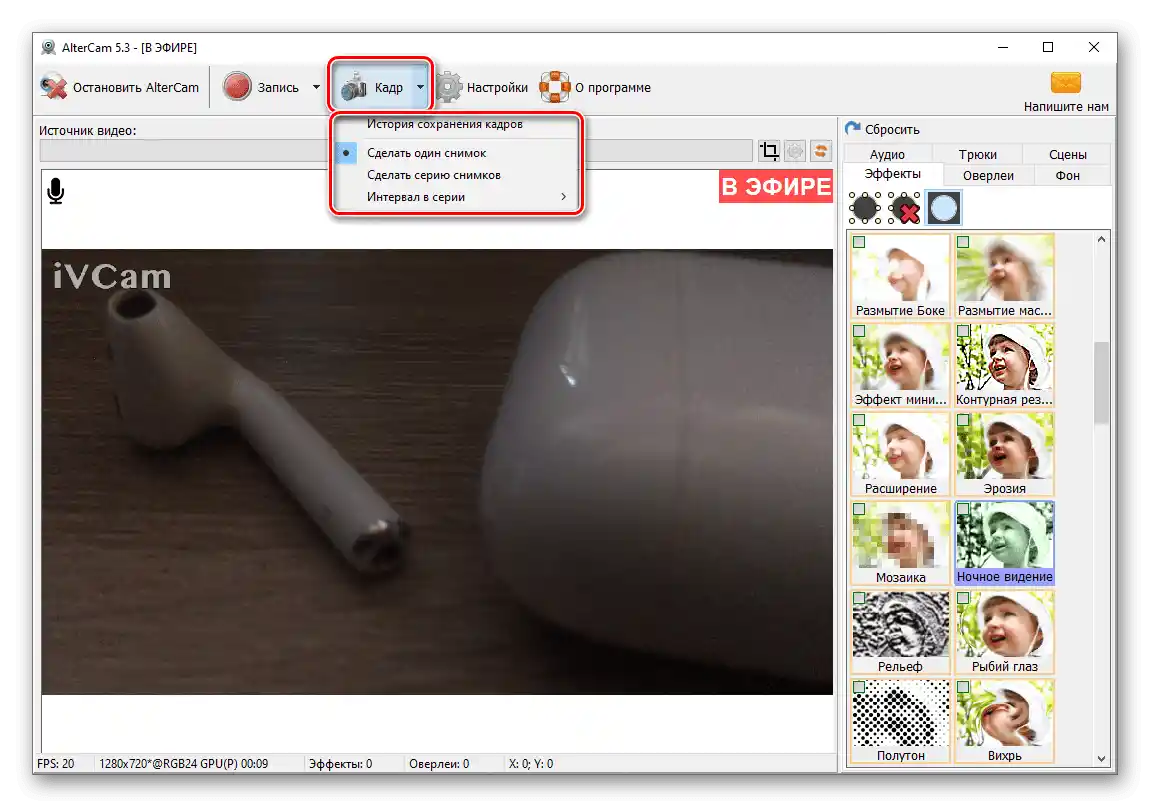Check the Ночное видение checkbox

963,509
